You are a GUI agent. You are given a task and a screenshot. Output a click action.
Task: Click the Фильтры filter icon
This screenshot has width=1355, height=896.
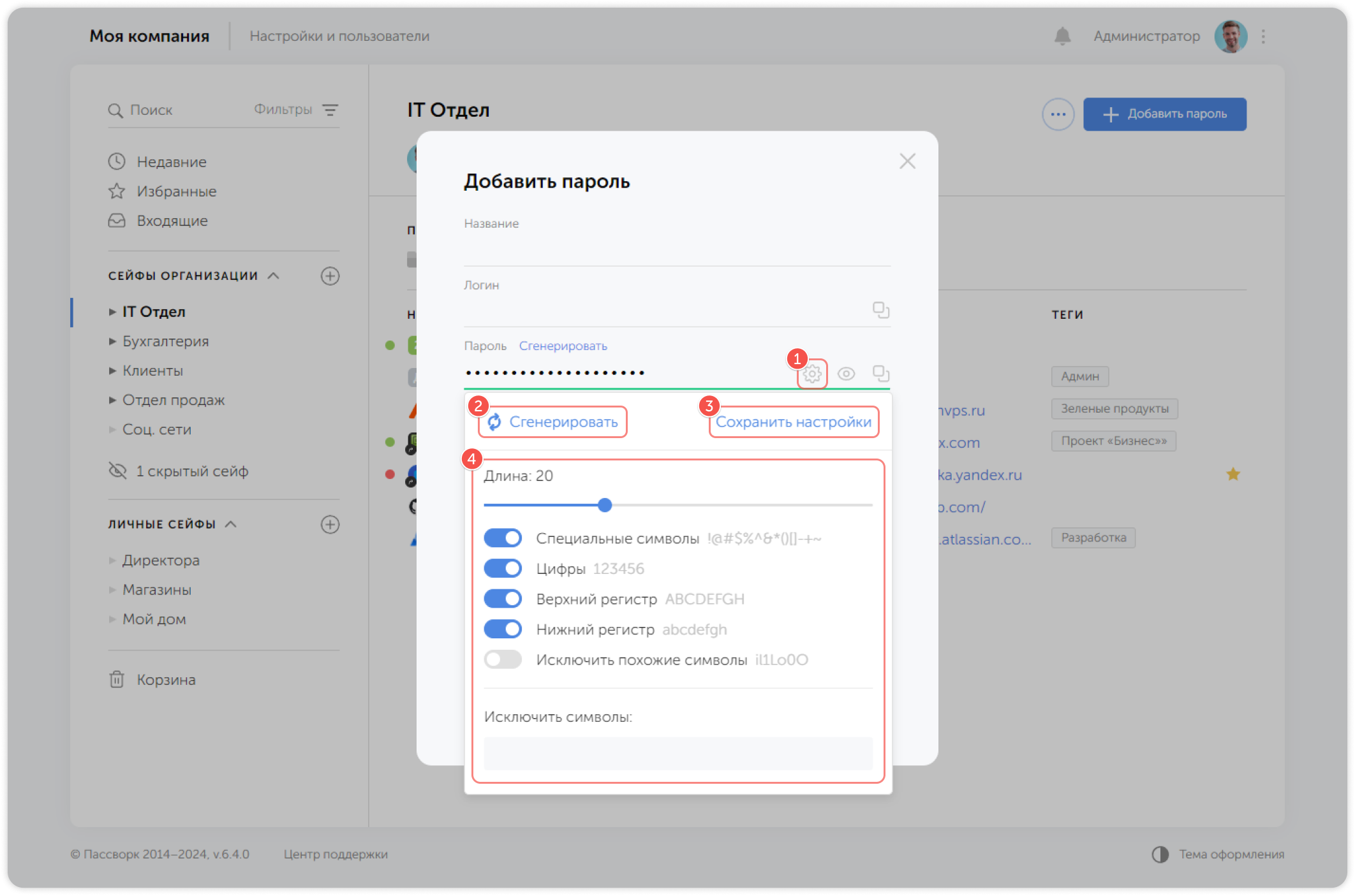pyautogui.click(x=330, y=110)
